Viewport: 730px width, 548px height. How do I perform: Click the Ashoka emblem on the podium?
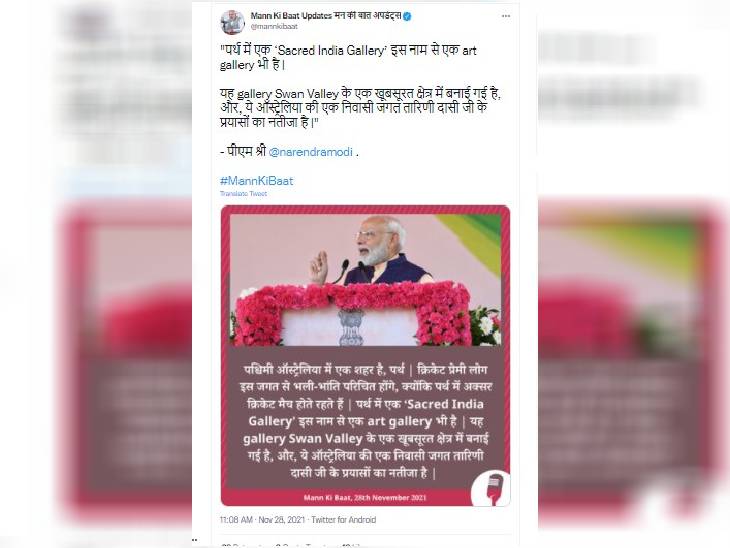tap(351, 327)
